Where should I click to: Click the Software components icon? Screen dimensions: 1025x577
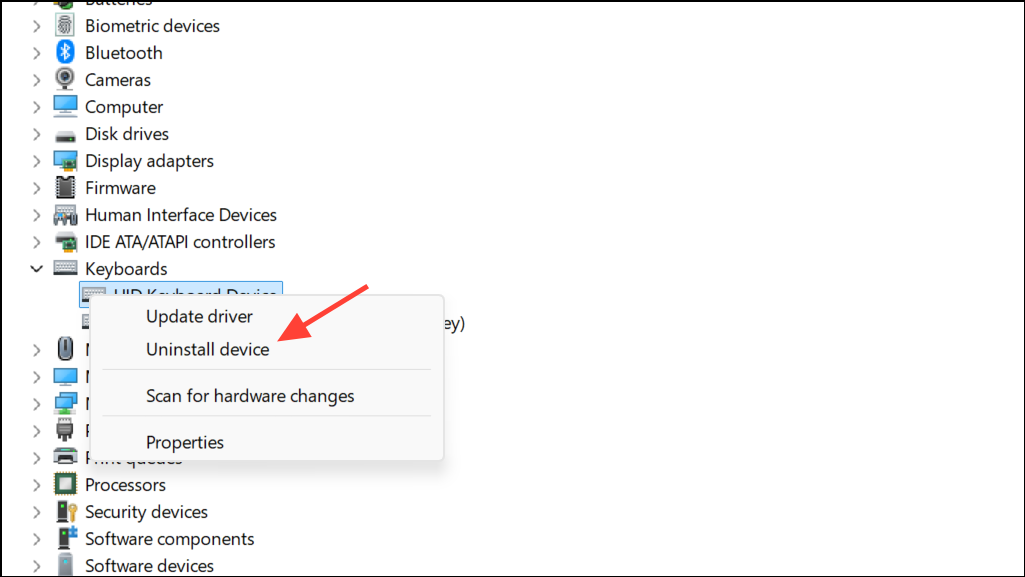pyautogui.click(x=65, y=539)
